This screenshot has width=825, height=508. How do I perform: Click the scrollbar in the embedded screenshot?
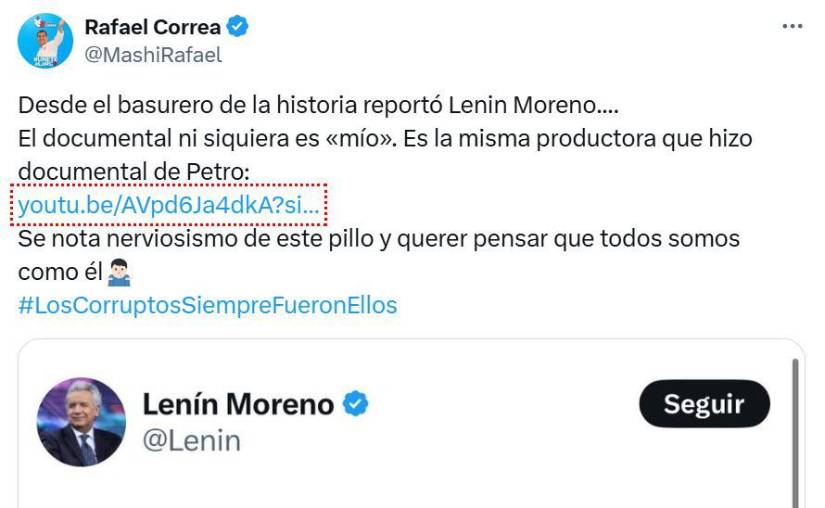click(x=797, y=430)
